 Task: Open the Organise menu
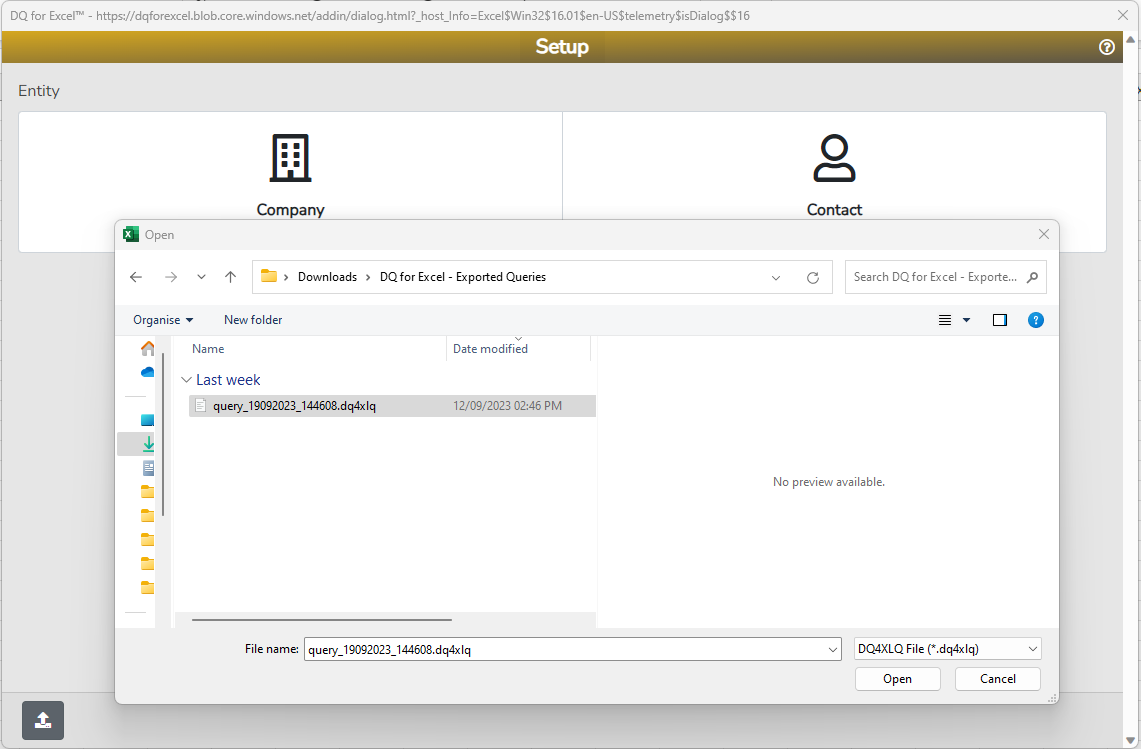[163, 320]
